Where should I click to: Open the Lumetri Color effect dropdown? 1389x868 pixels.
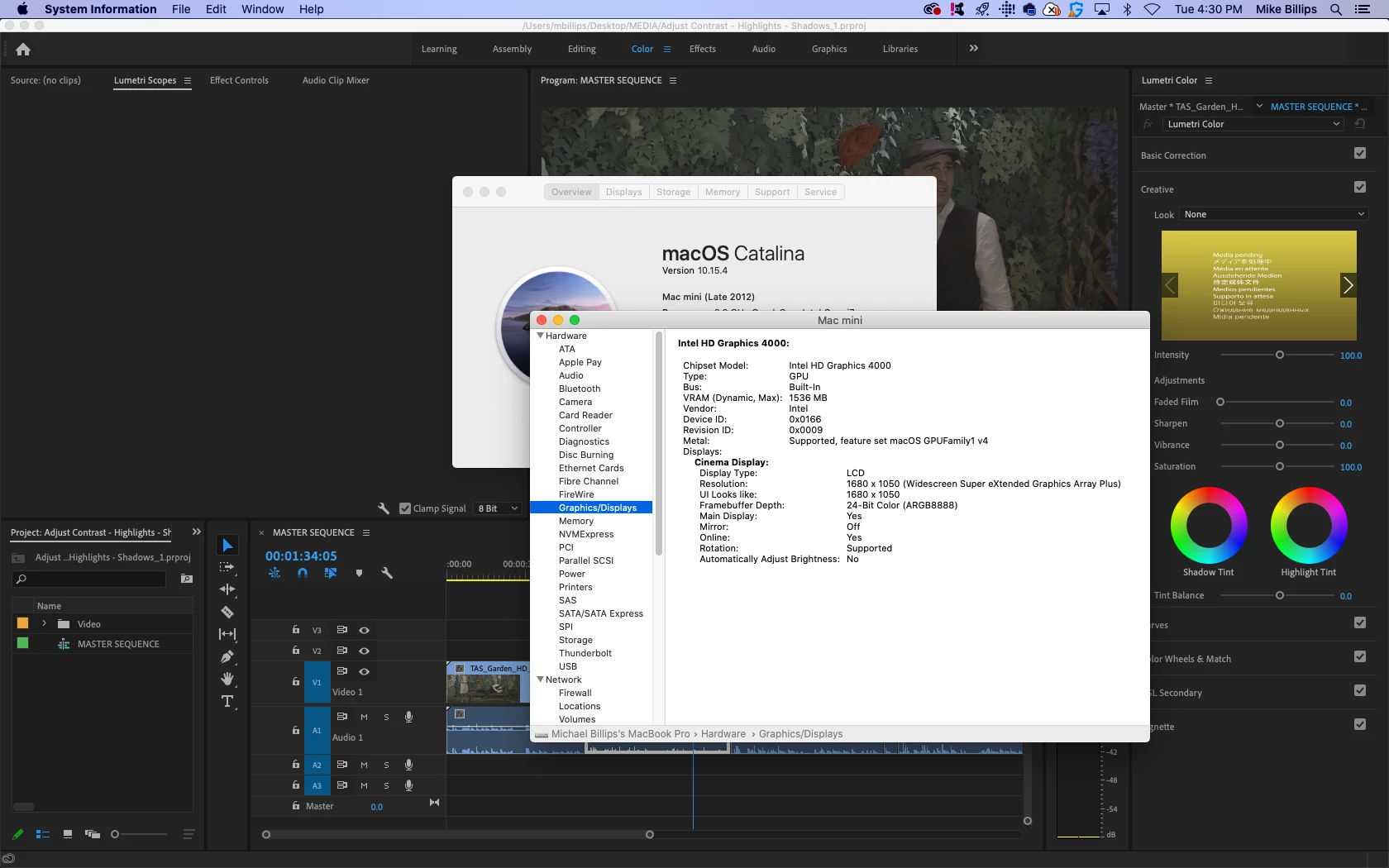pos(1253,124)
